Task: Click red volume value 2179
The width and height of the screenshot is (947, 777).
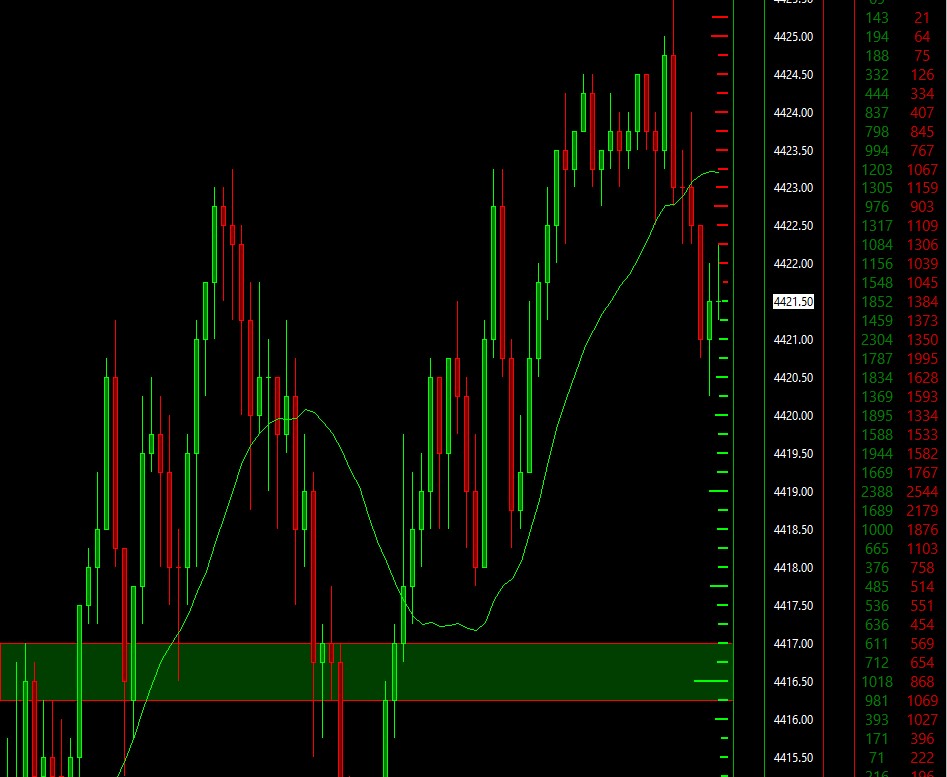Action: coord(922,511)
